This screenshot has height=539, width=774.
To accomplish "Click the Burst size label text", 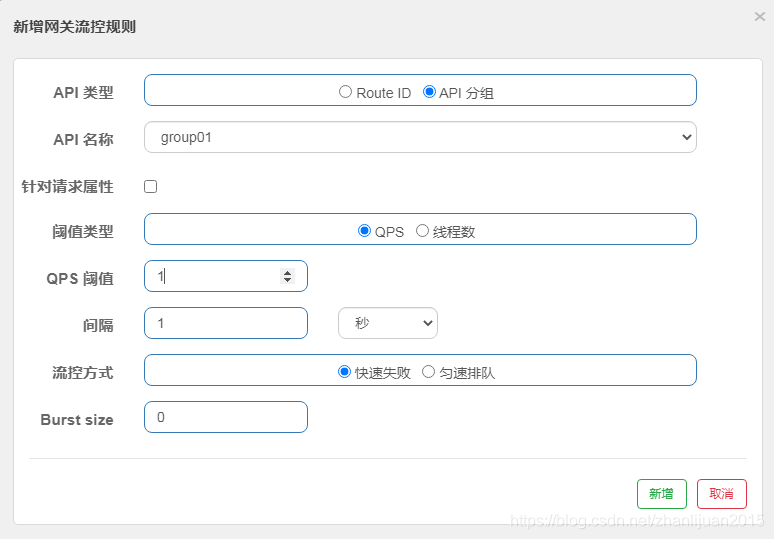I will (77, 420).
